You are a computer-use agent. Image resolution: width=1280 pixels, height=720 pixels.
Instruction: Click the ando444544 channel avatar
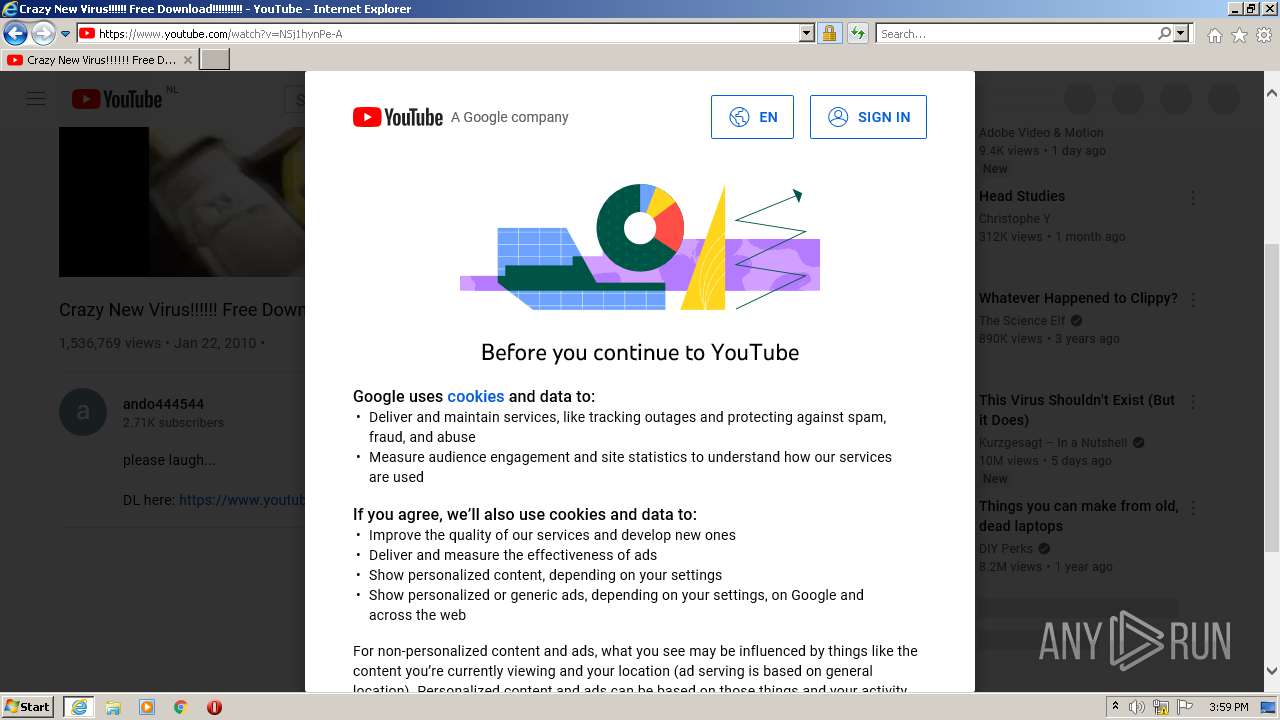point(83,412)
